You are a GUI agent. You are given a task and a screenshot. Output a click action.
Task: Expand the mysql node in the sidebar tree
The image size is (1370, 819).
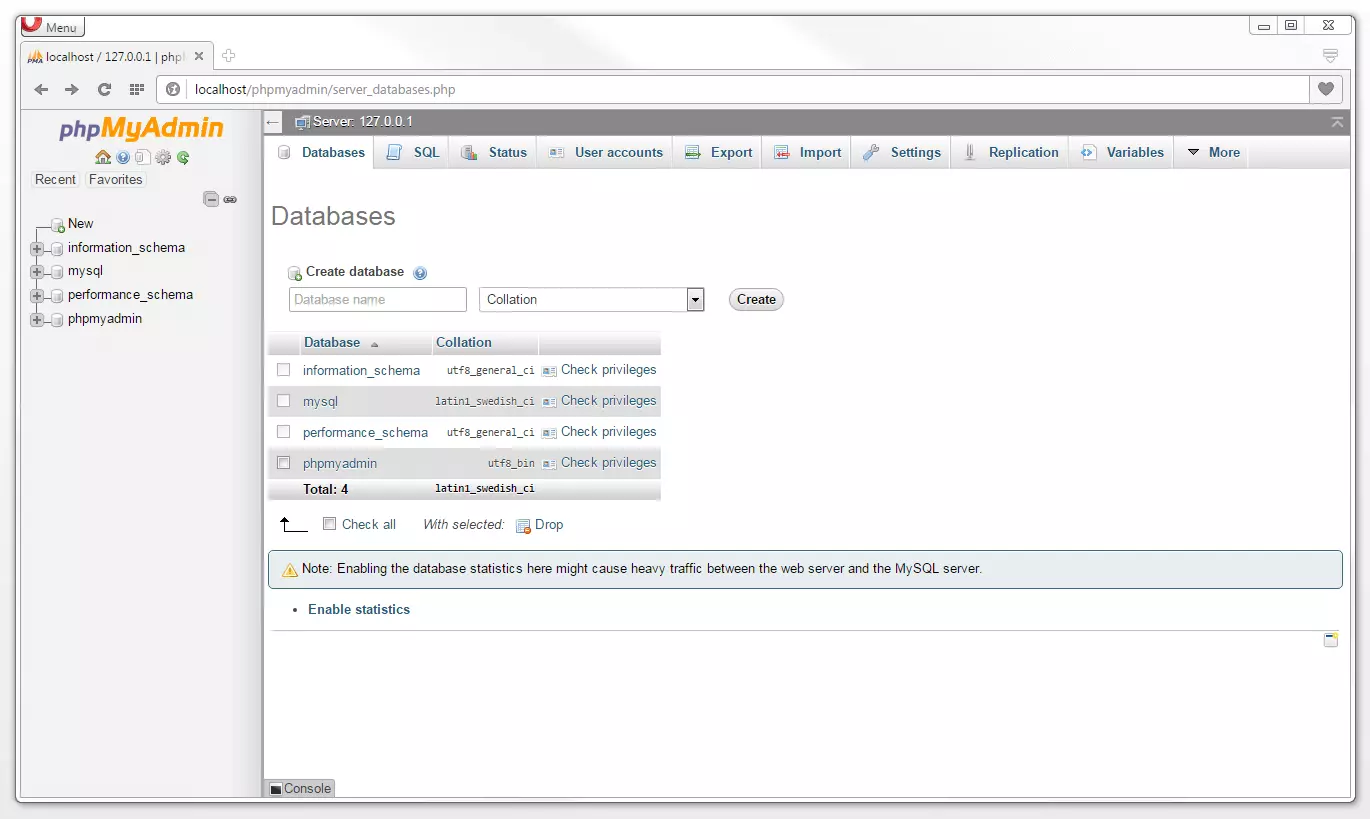[x=37, y=271]
